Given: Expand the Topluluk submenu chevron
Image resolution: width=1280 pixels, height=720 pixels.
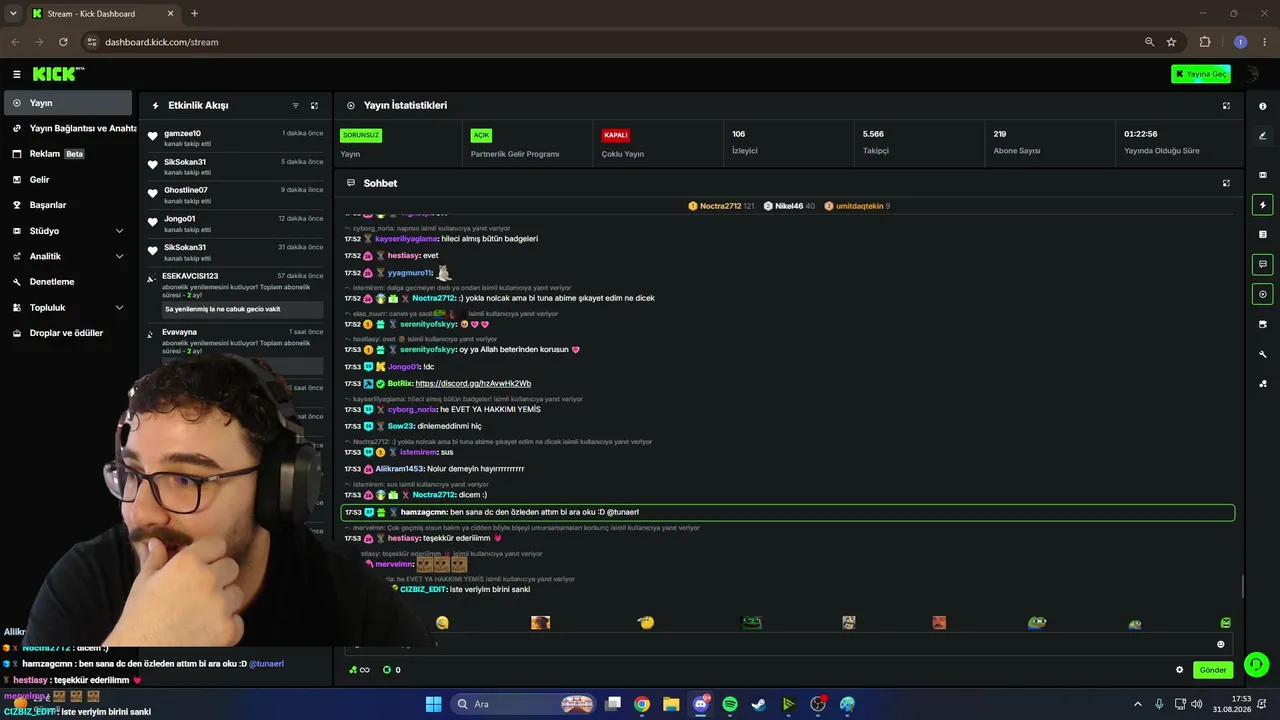Looking at the screenshot, I should pos(119,308).
